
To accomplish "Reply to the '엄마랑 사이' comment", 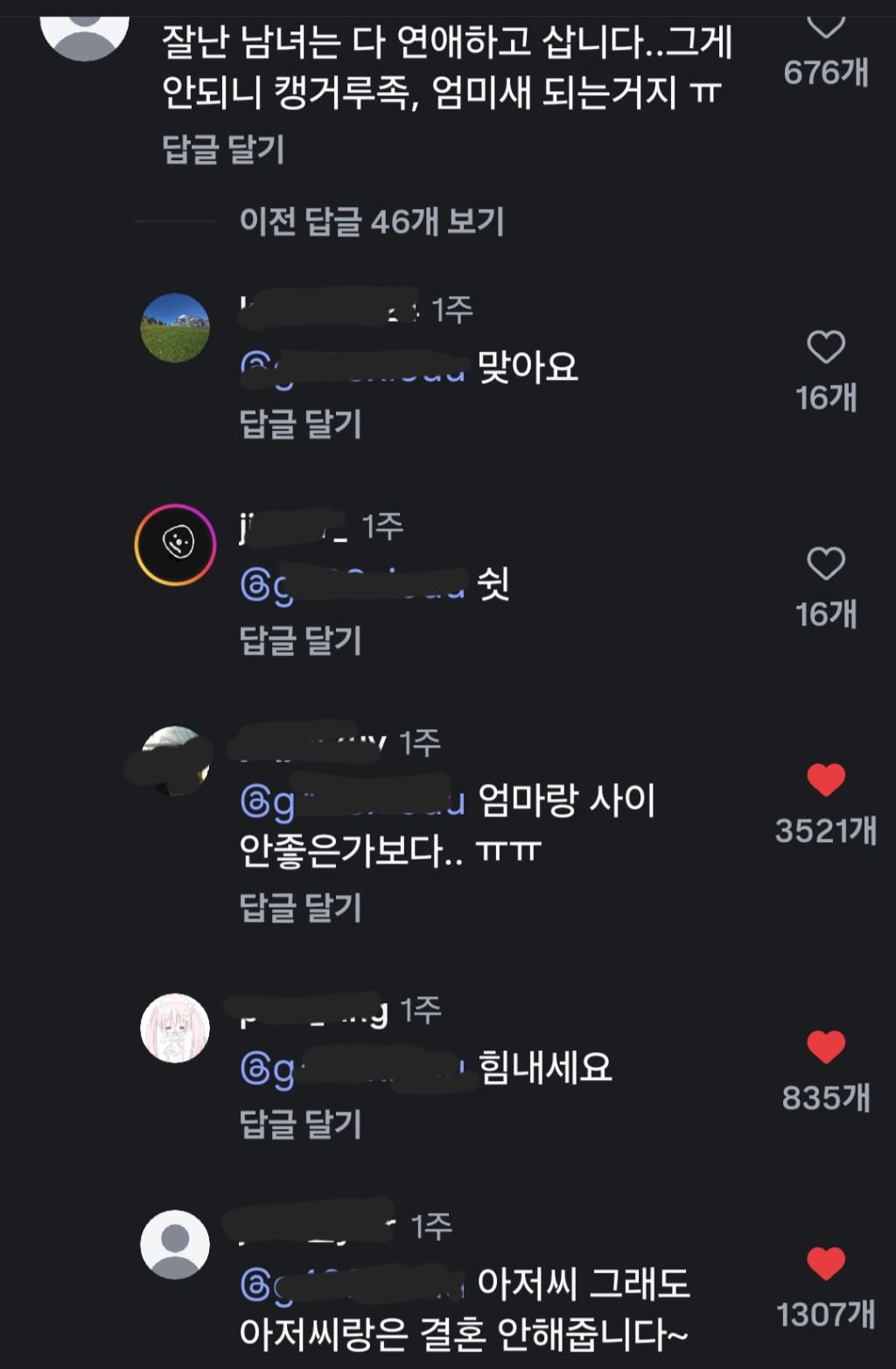I will point(301,907).
